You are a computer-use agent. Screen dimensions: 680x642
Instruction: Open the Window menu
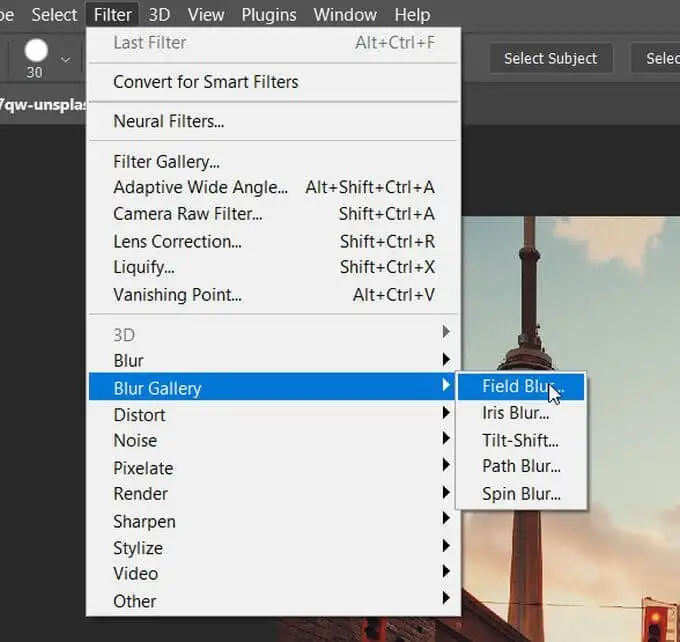click(x=345, y=15)
